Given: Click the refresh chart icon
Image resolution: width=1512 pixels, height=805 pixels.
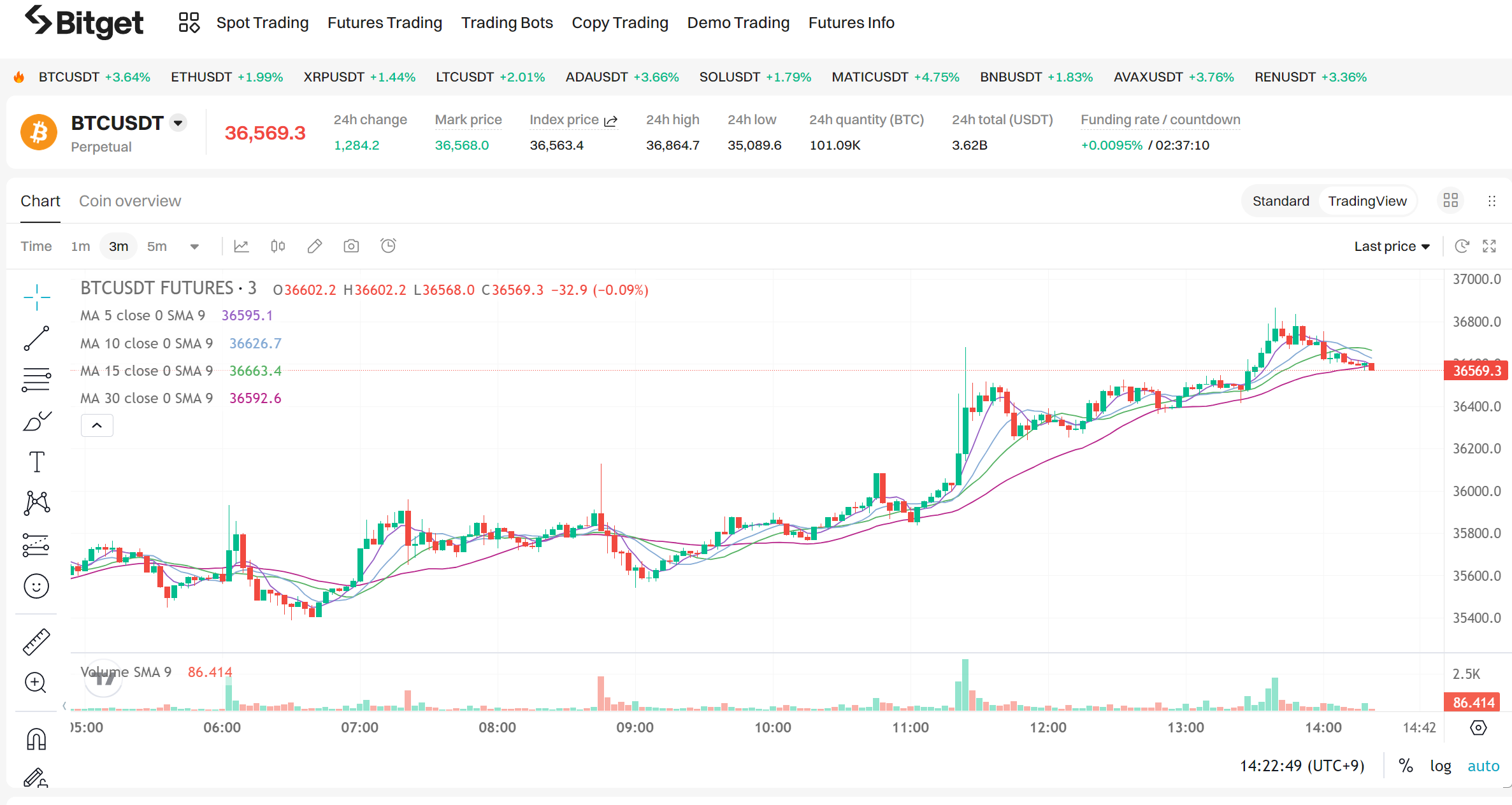Looking at the screenshot, I should coord(1462,246).
